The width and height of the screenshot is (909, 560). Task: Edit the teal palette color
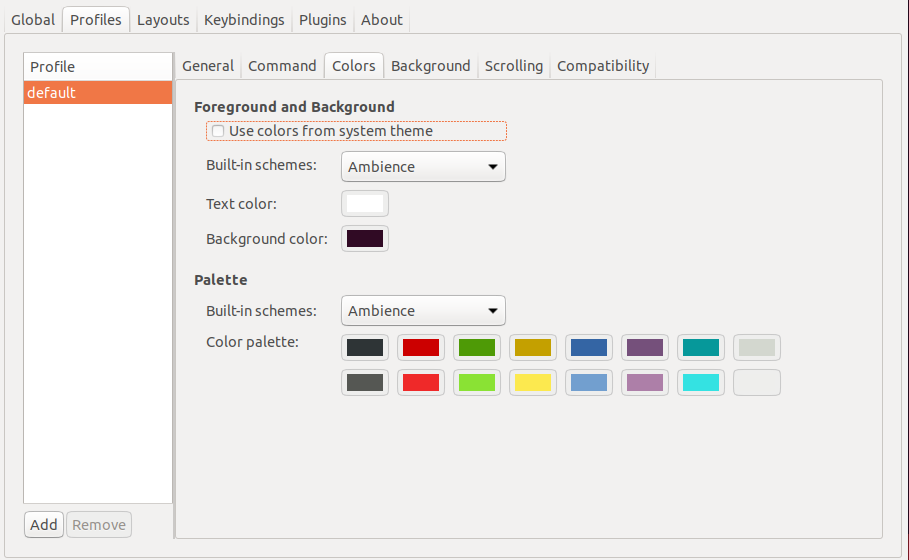pos(700,348)
